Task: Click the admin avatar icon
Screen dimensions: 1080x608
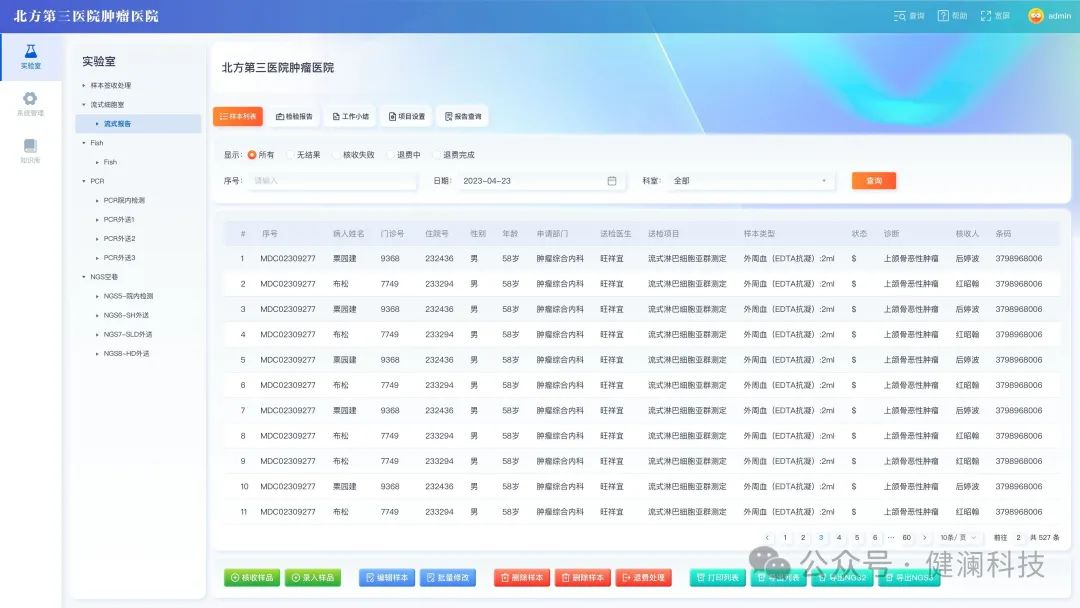Action: [x=1036, y=16]
